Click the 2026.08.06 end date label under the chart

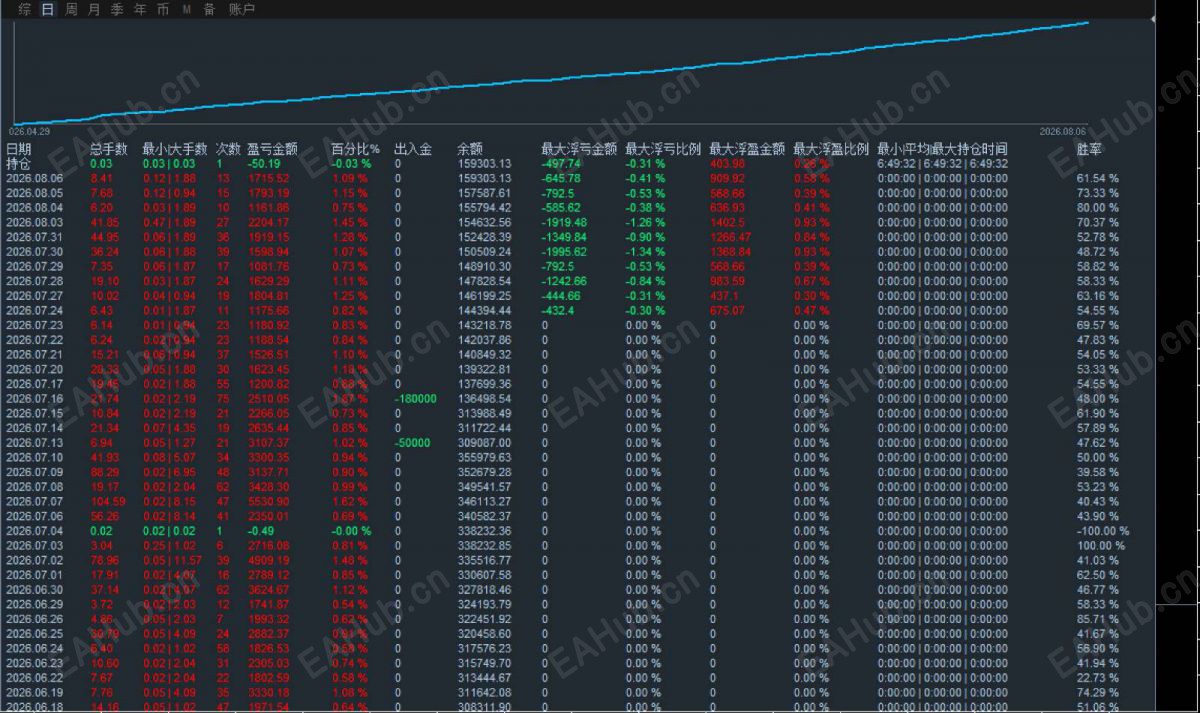click(1062, 131)
